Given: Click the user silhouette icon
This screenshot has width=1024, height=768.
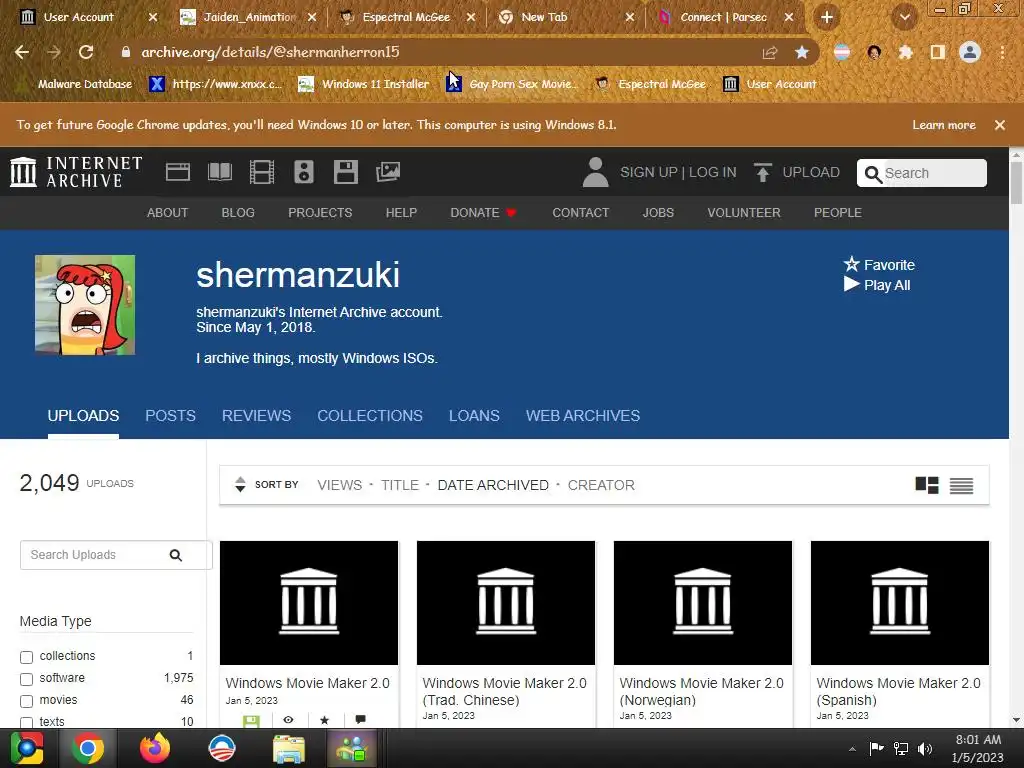Looking at the screenshot, I should [596, 172].
